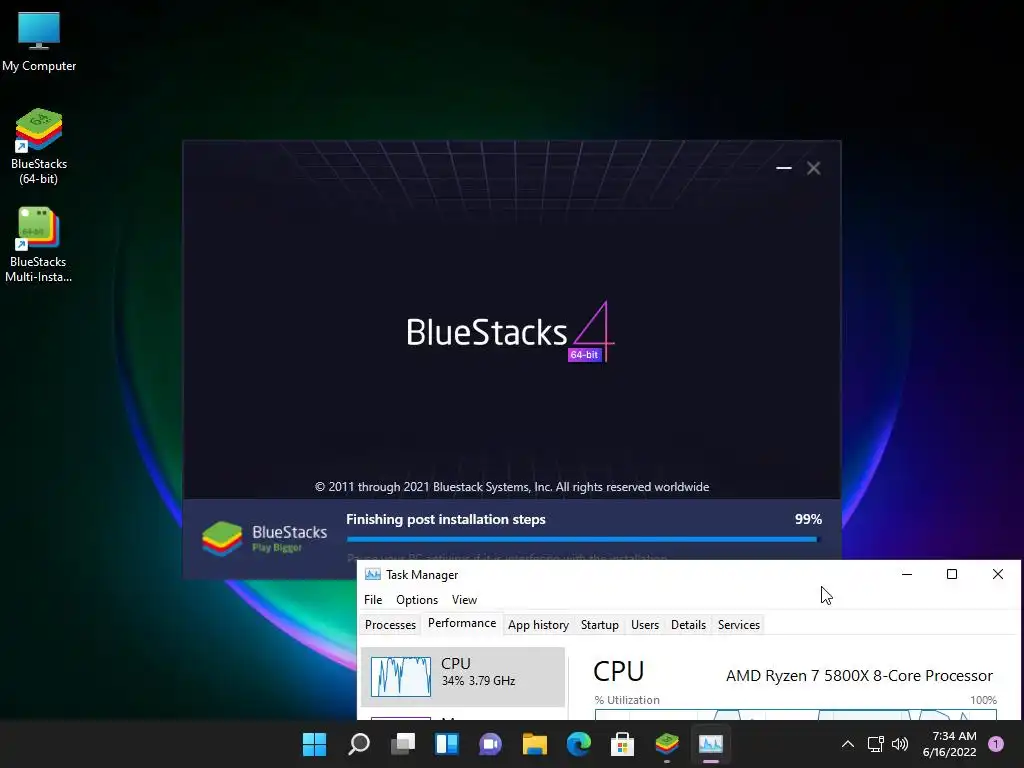
Task: Open the File menu in Task Manager
Action: 373,600
